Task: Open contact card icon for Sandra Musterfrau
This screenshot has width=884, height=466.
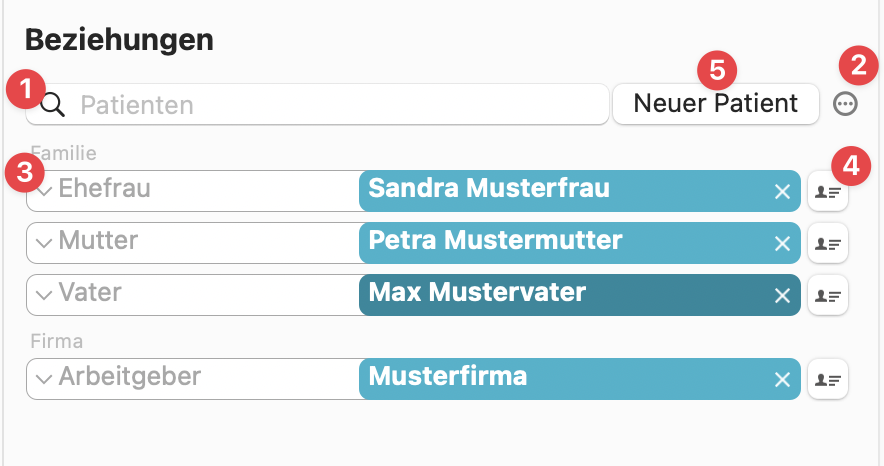Action: click(x=828, y=192)
